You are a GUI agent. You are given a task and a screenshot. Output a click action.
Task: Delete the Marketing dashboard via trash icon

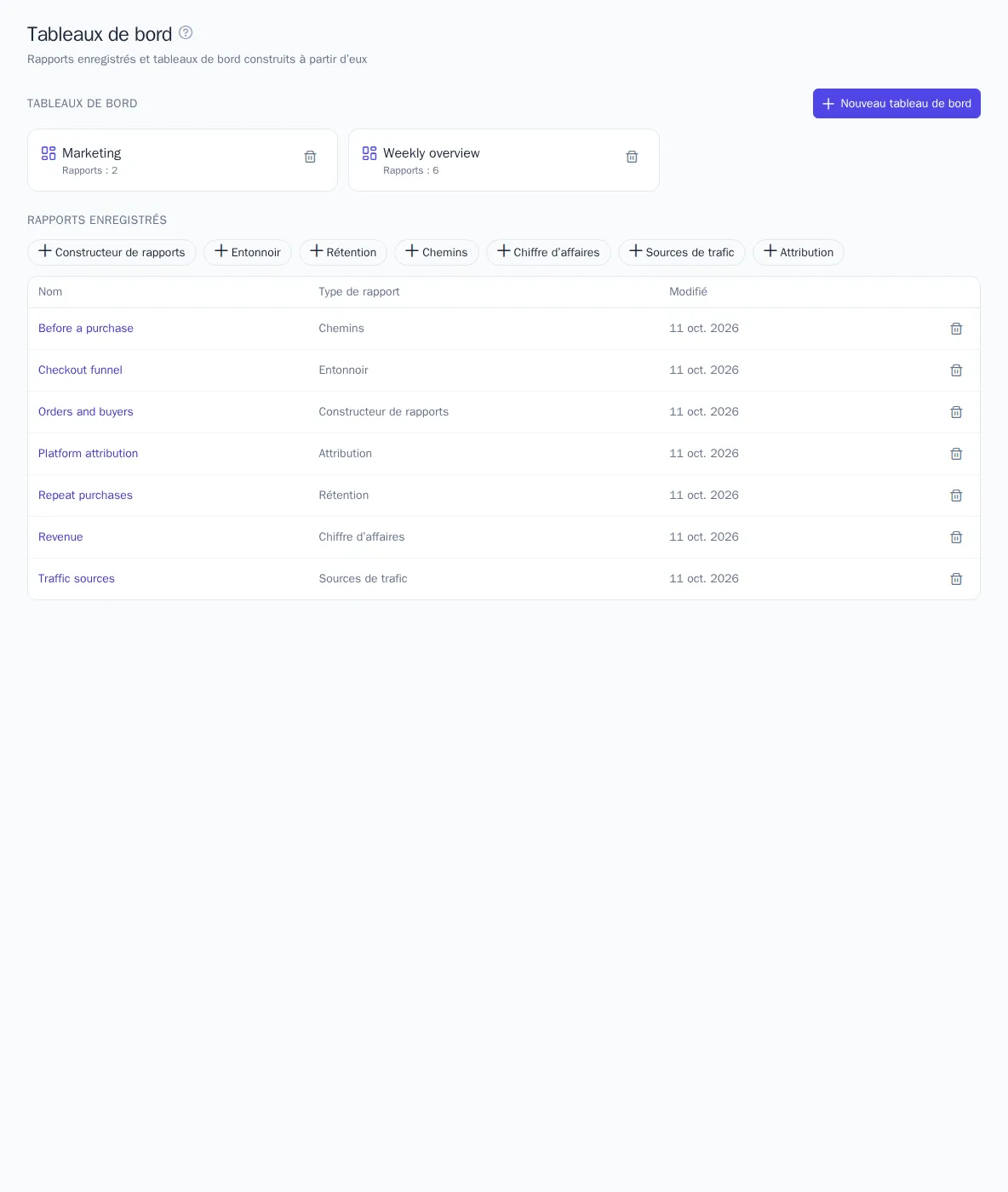click(310, 157)
